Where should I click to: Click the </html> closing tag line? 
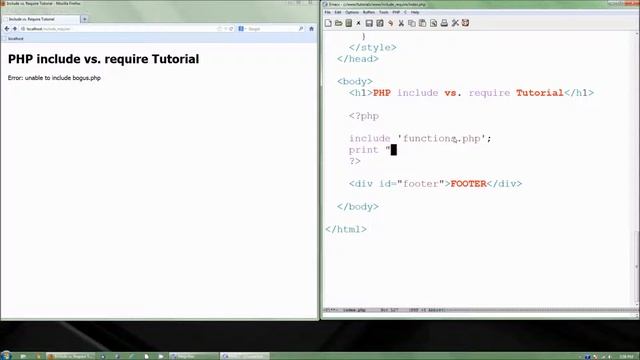pyautogui.click(x=346, y=229)
